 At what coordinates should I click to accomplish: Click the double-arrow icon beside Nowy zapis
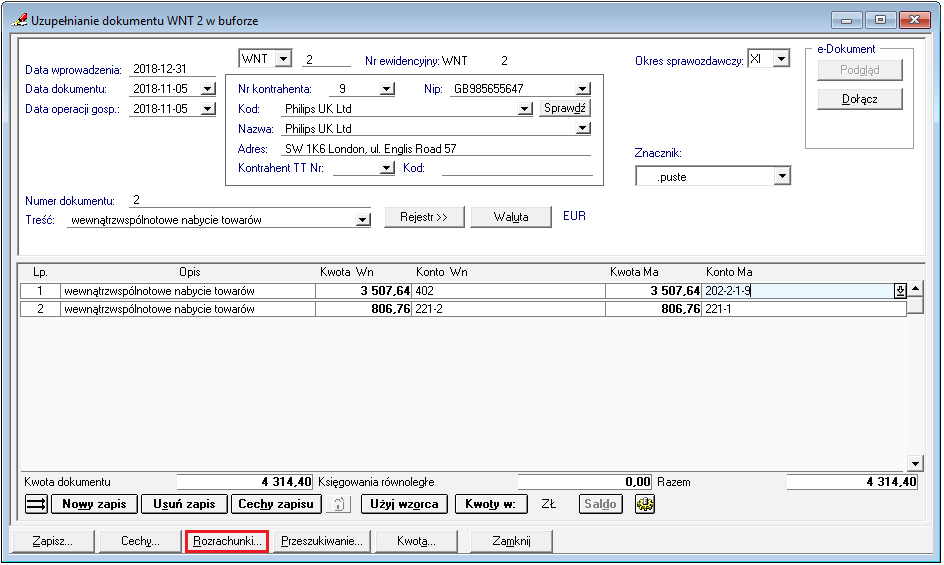point(36,504)
